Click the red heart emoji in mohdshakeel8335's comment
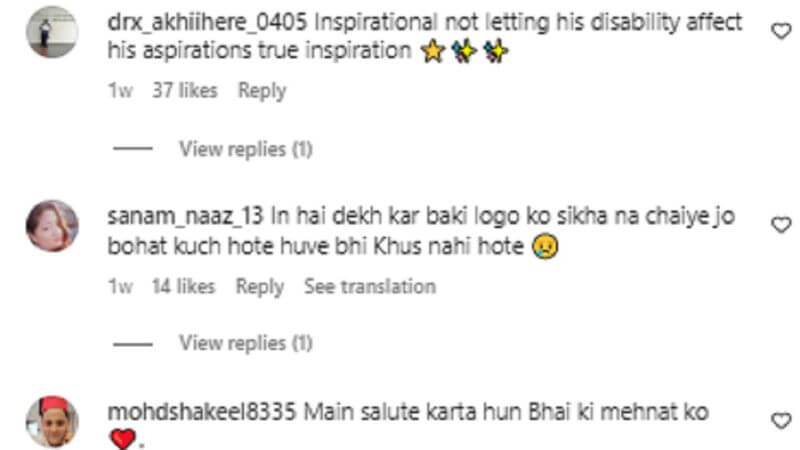This screenshot has height=450, width=800. pos(123,439)
